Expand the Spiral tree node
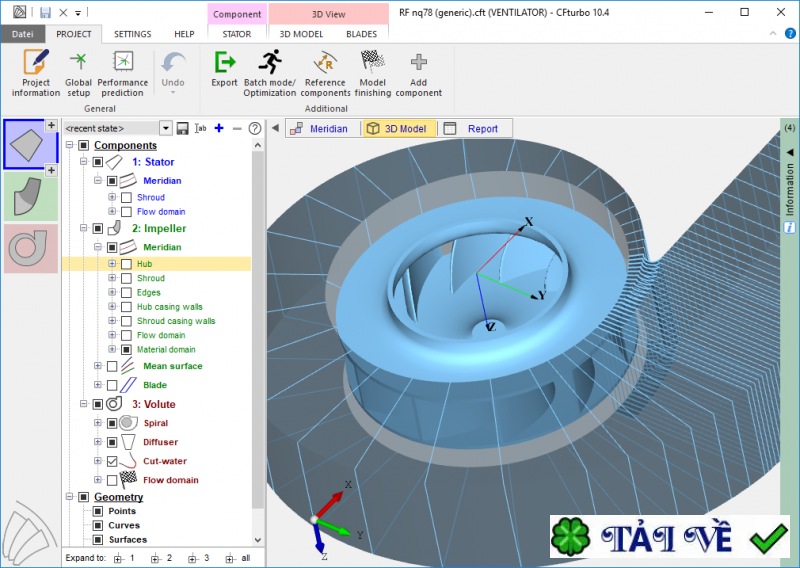Image resolution: width=800 pixels, height=568 pixels. (98, 423)
